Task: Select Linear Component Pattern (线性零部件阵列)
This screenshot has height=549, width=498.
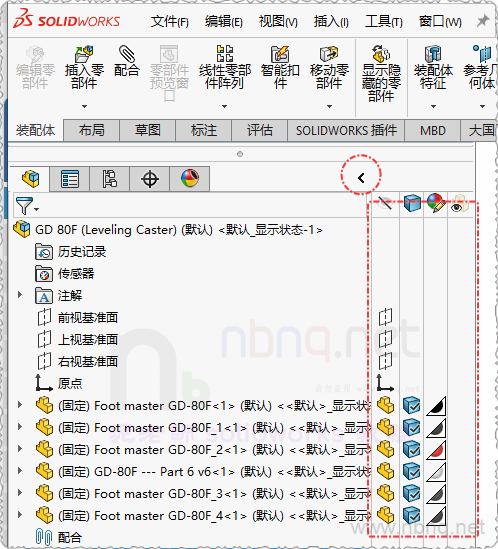Action: tap(225, 67)
